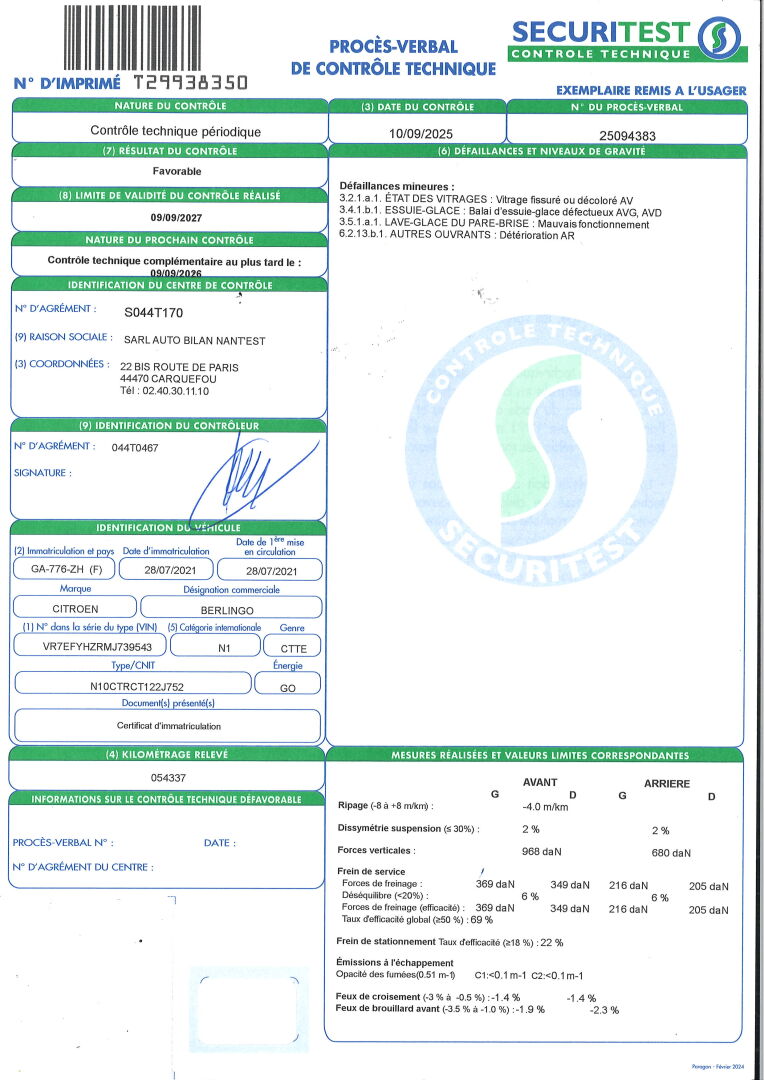Click the inspector's handwritten signature
Viewport: 764px width, 1080px height.
pos(245,480)
